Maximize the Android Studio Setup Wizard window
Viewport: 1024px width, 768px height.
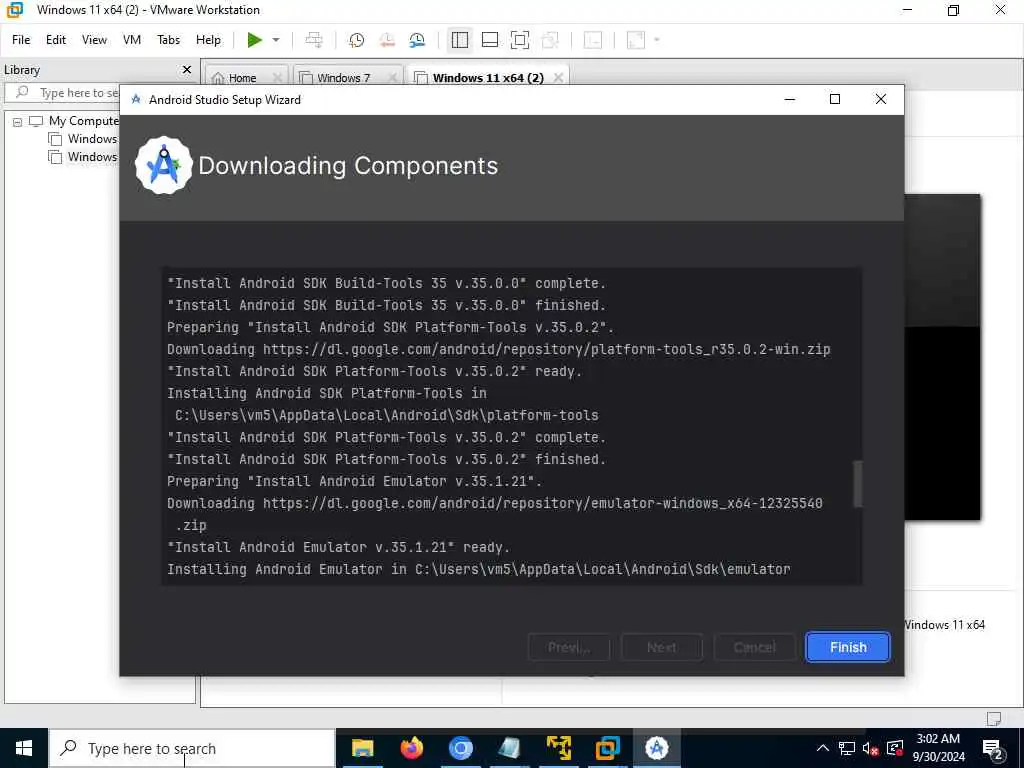point(835,99)
